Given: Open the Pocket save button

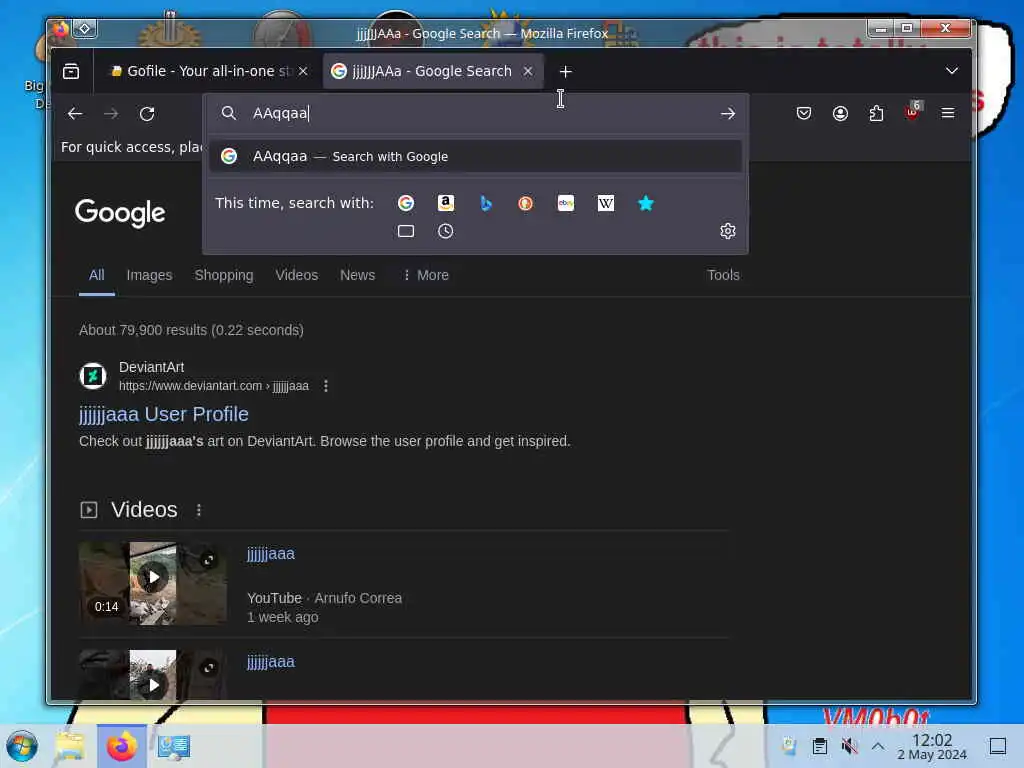Looking at the screenshot, I should 804,114.
